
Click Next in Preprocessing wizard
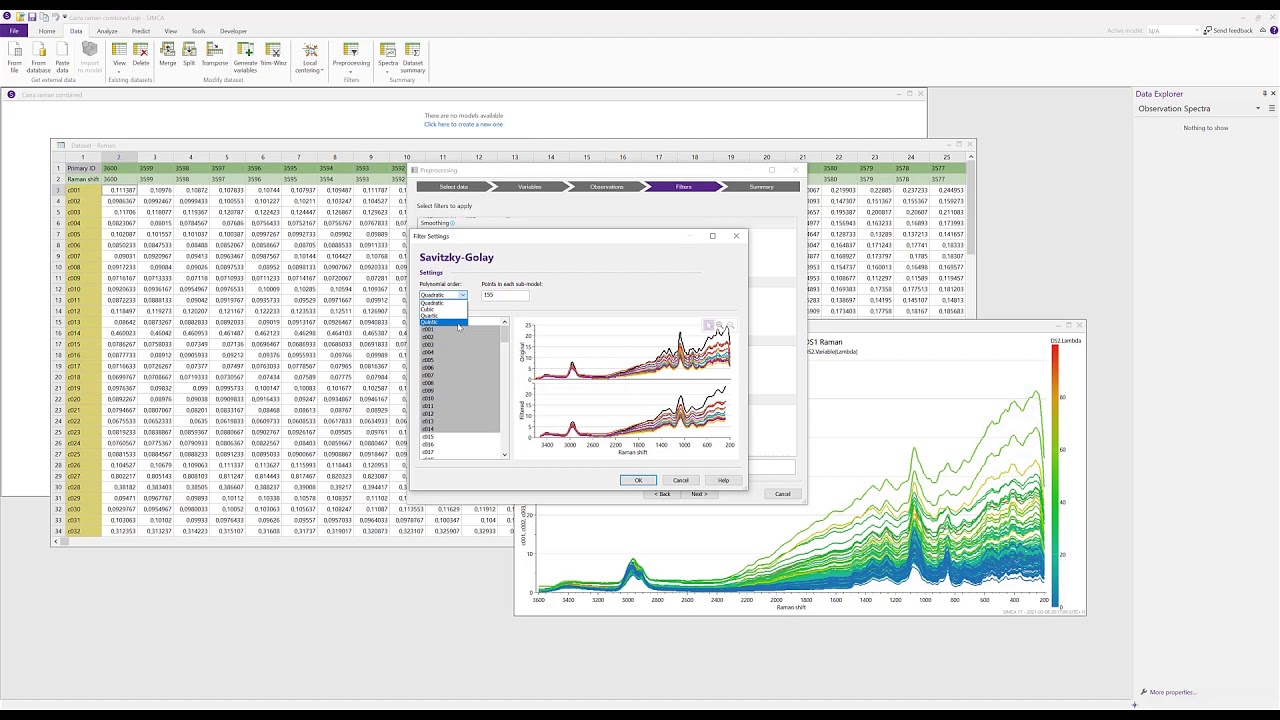coord(699,494)
